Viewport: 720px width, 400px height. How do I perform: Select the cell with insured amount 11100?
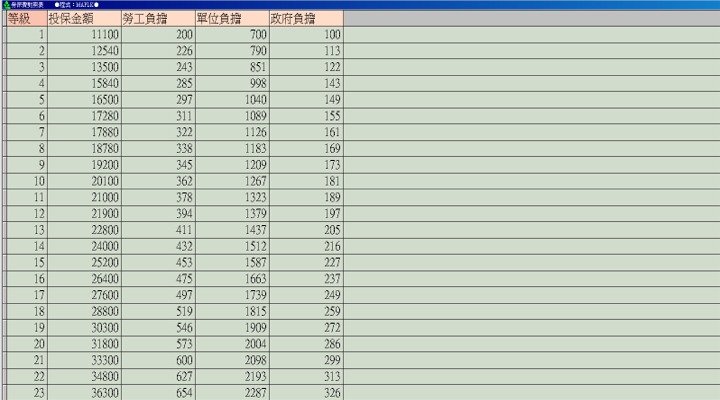[83, 35]
